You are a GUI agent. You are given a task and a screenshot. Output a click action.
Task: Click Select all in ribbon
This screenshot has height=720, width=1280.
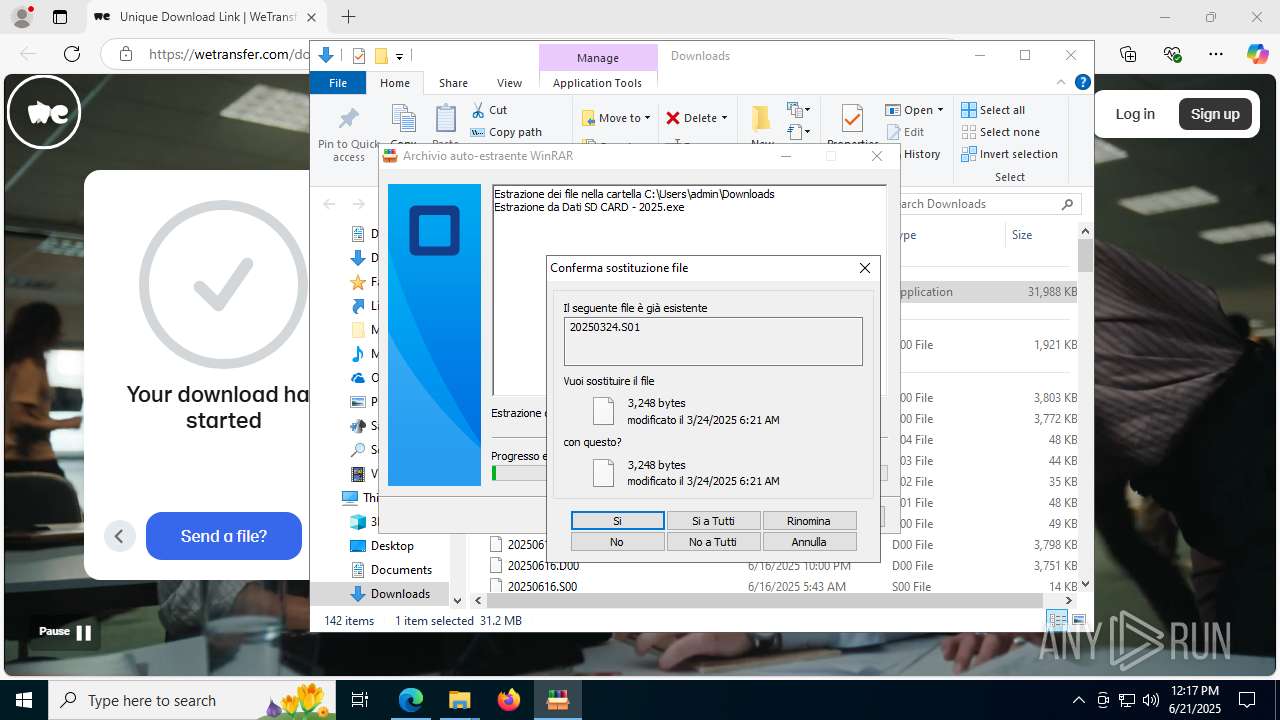pyautogui.click(x=993, y=110)
